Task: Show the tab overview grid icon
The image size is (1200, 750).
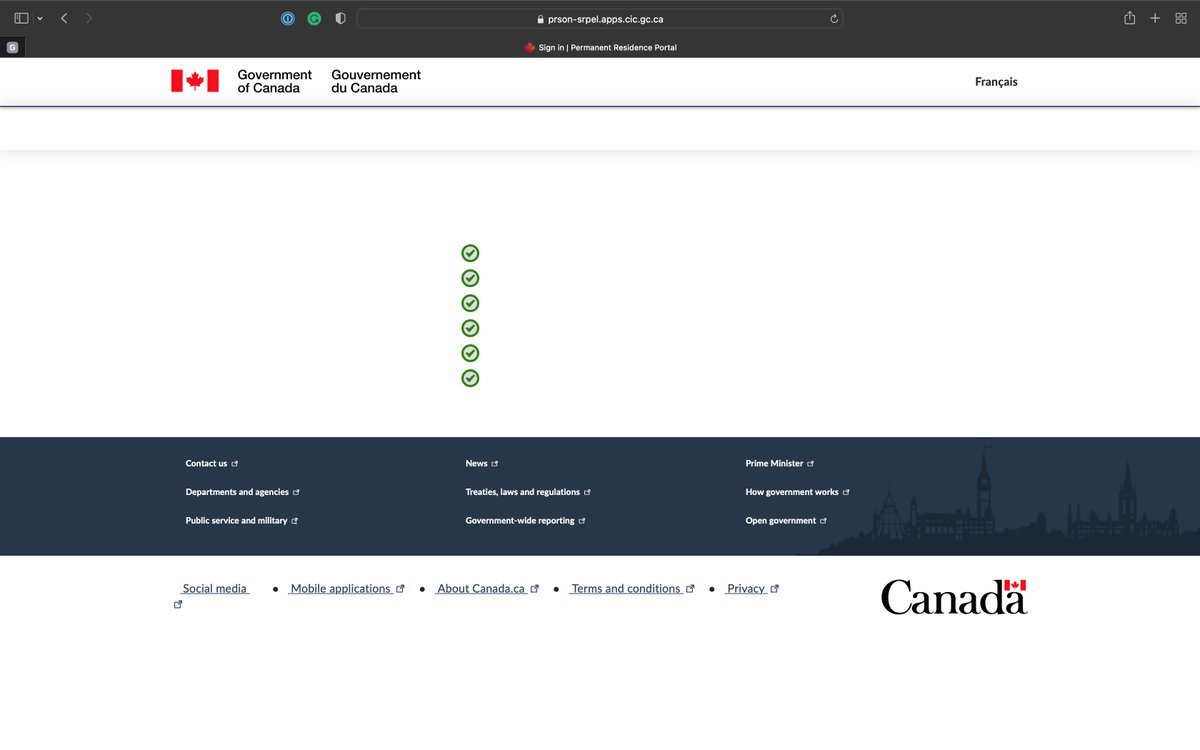Action: tap(1181, 18)
